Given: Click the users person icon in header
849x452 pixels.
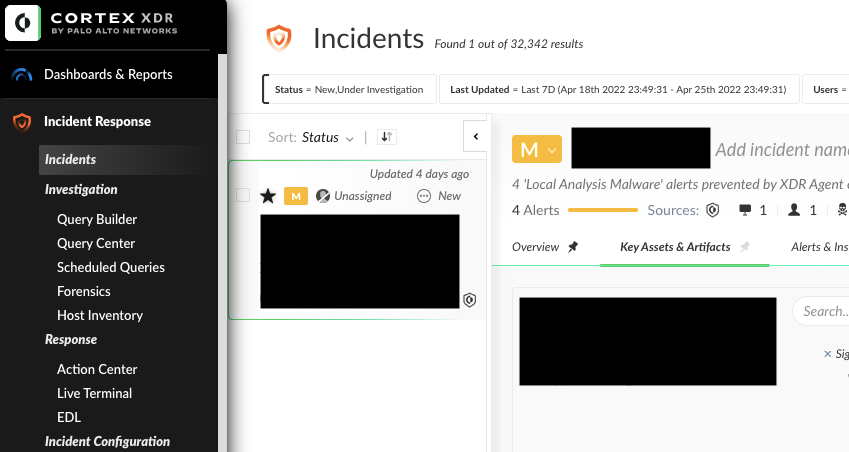Looking at the screenshot, I should (x=794, y=209).
